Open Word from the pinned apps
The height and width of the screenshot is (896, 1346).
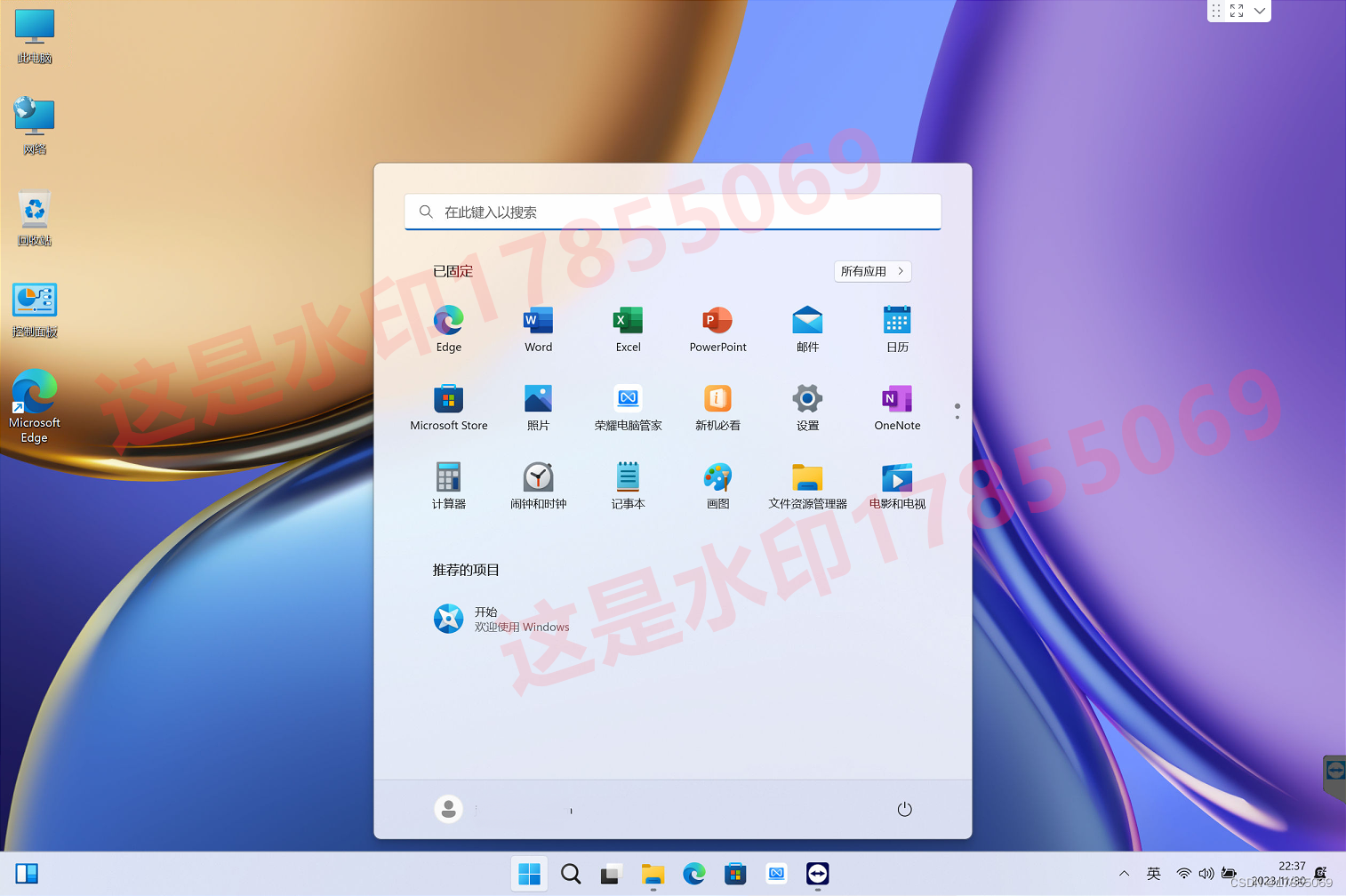coord(538,327)
